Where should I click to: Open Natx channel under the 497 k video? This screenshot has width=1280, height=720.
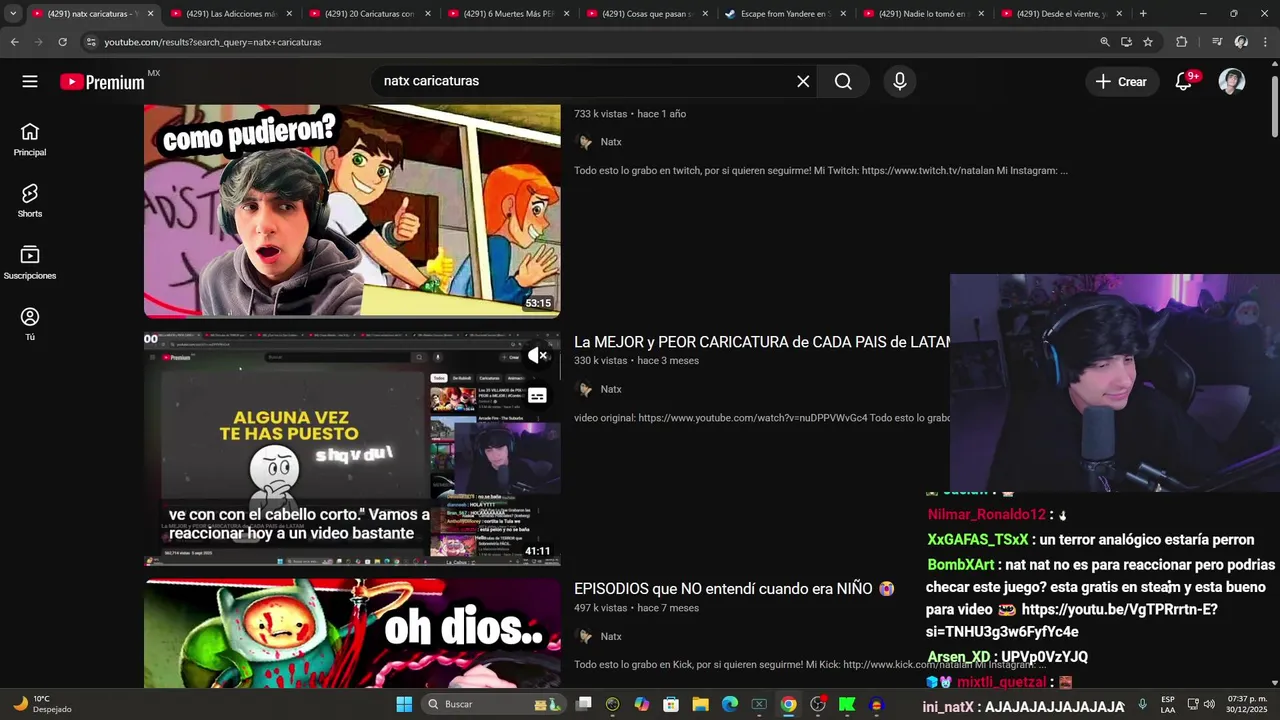pyautogui.click(x=611, y=636)
